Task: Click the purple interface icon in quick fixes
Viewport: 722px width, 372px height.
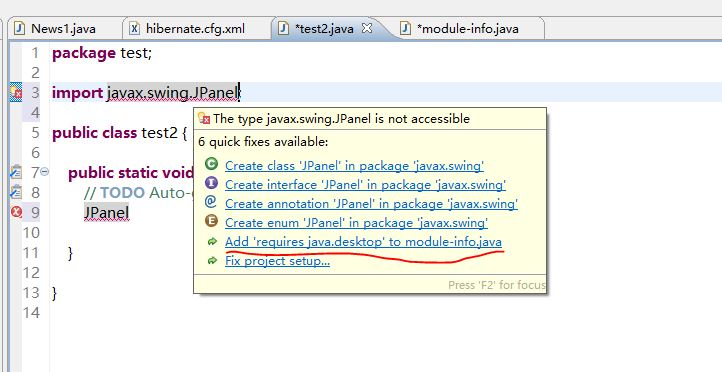Action: (211, 183)
